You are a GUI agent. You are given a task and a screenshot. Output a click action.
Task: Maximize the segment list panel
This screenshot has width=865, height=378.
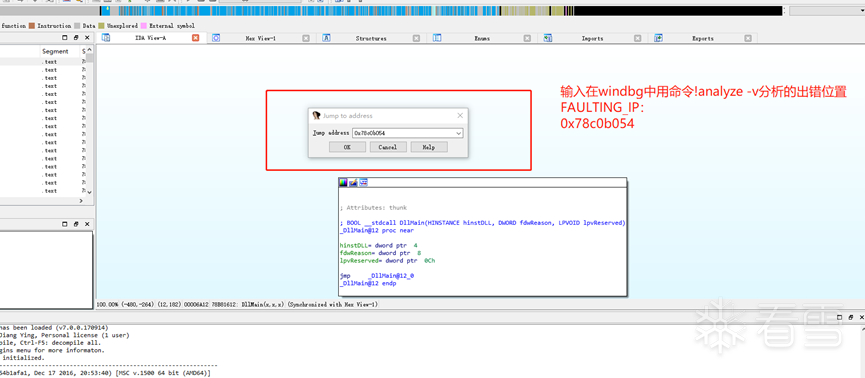tap(65, 38)
